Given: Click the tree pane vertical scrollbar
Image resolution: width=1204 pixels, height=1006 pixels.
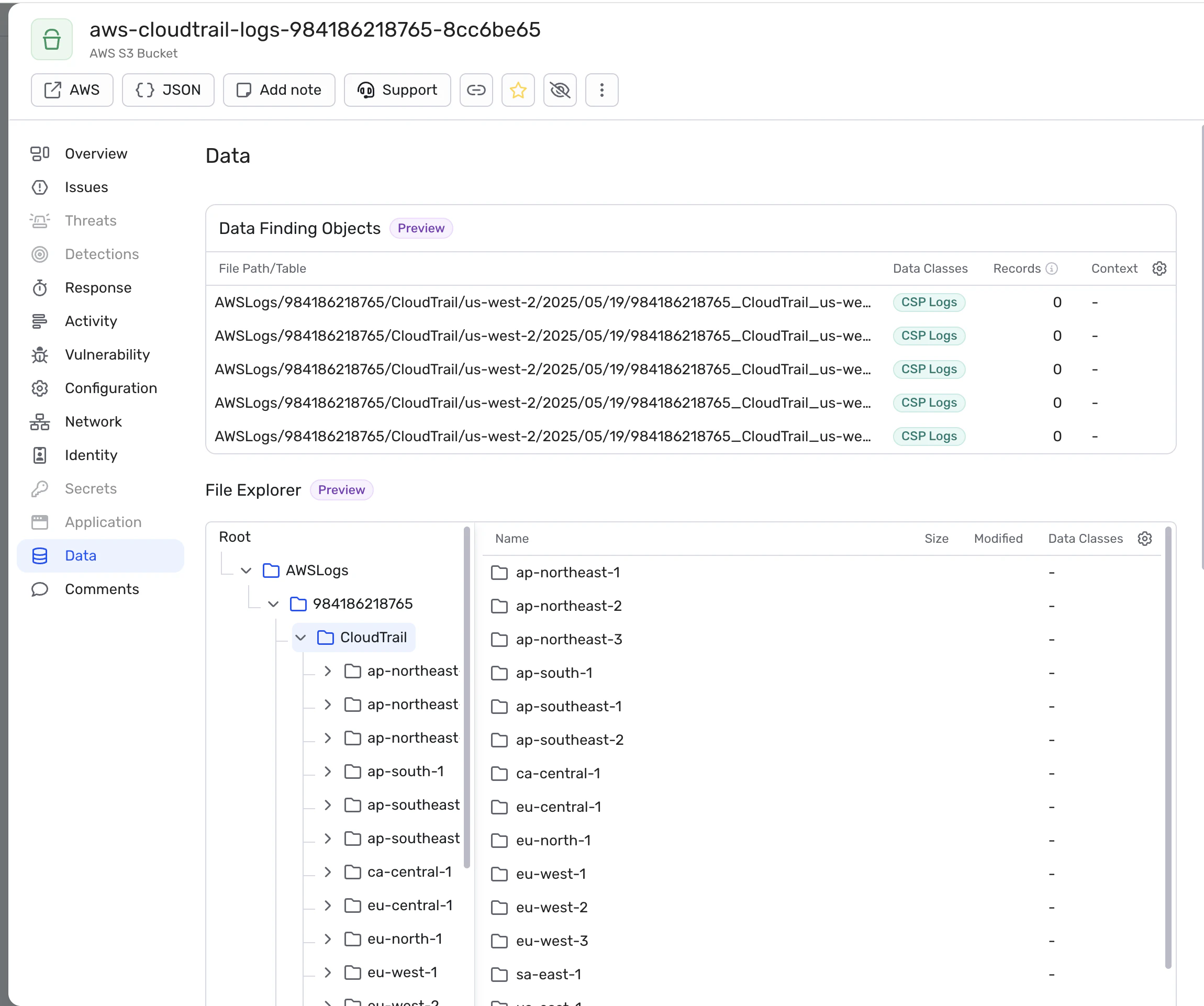Looking at the screenshot, I should [x=467, y=697].
